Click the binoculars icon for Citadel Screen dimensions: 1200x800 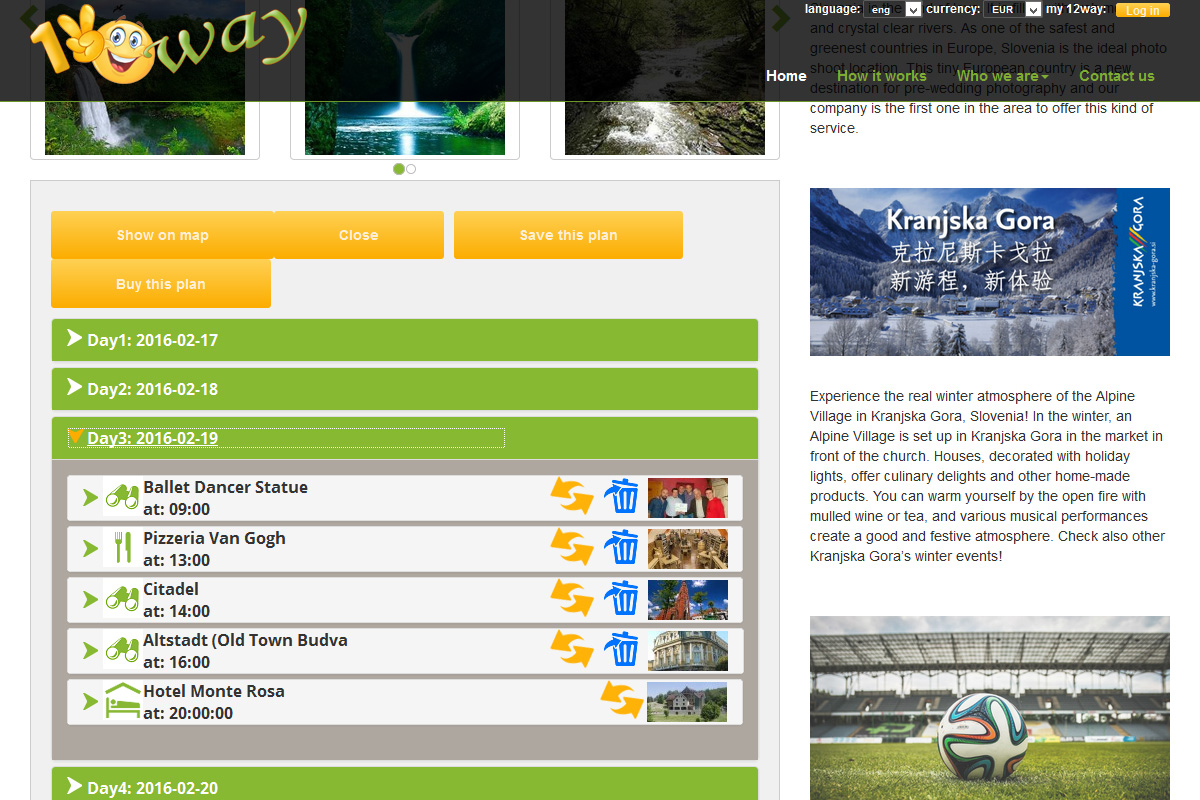[122, 599]
